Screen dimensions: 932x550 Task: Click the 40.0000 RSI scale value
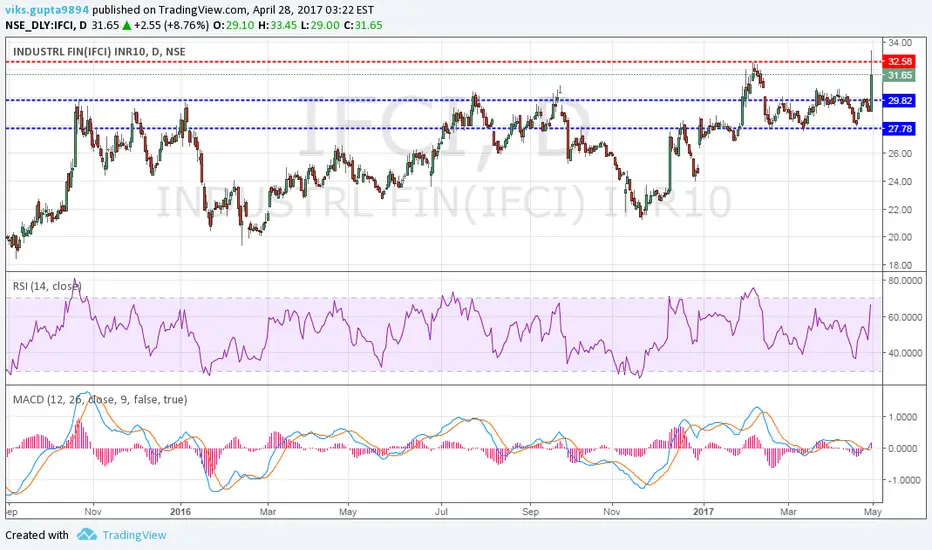[x=905, y=353]
